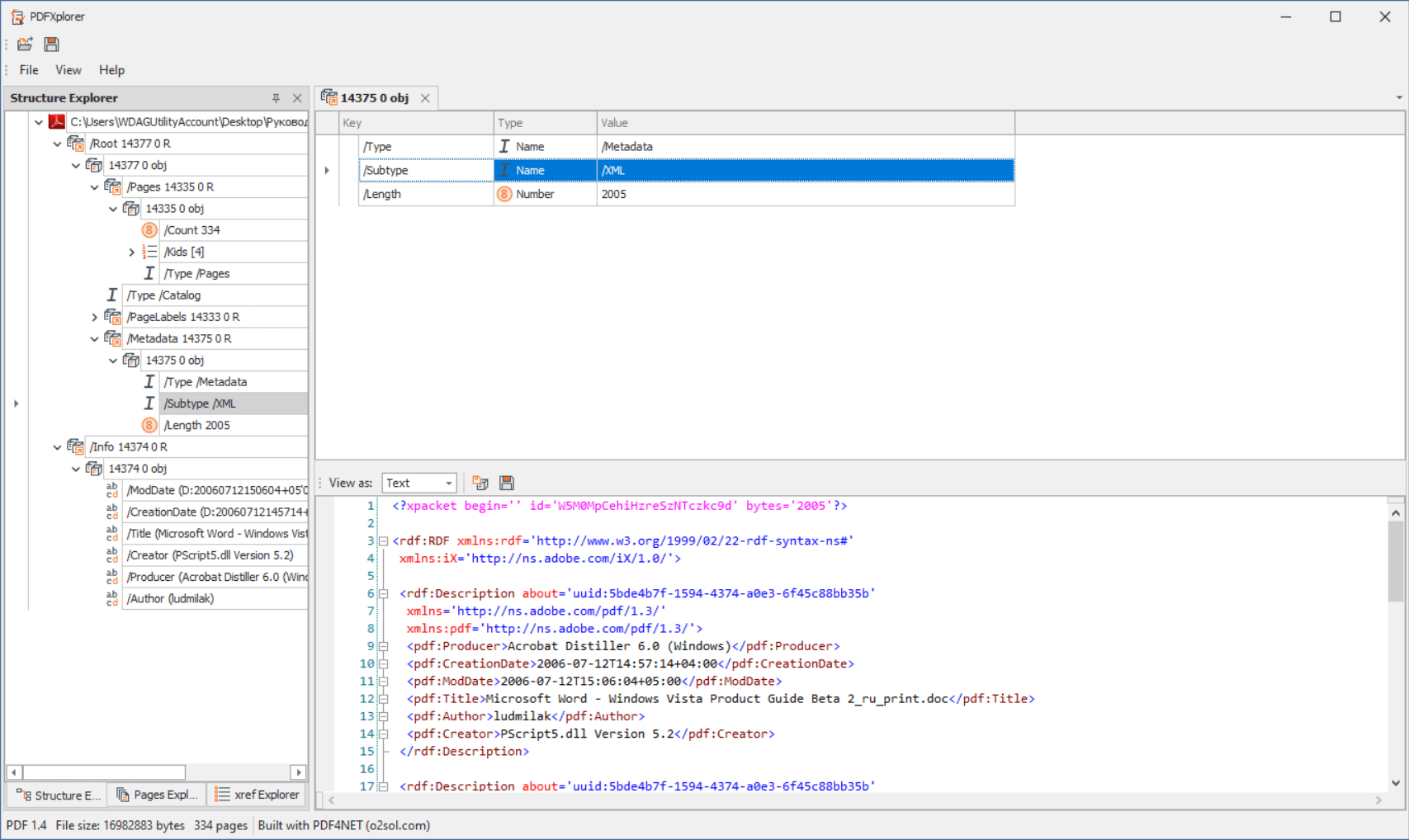Click the tree horizontal scrollbar right arrow

tap(299, 772)
